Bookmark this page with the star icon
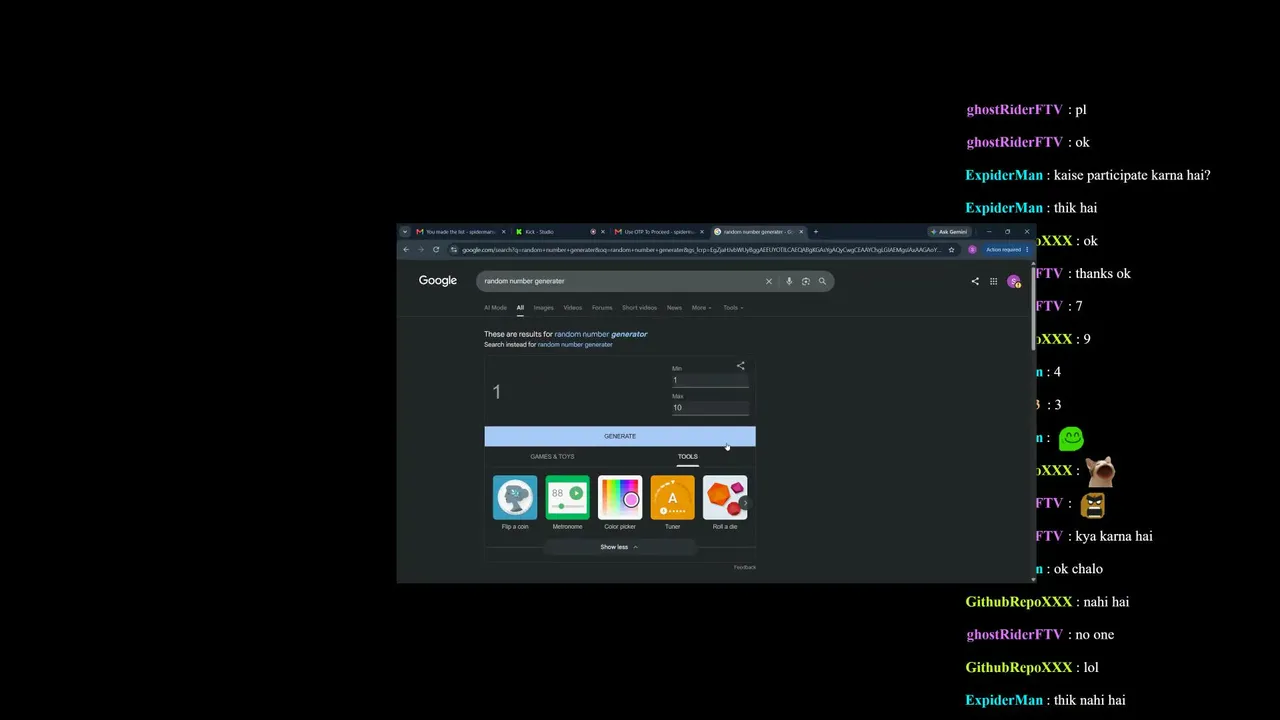 coord(951,250)
